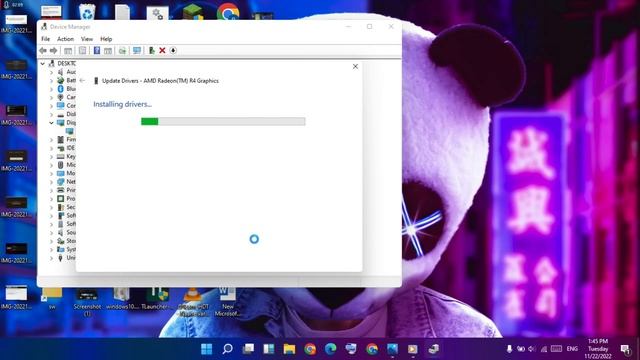
Task: Open the Help menu
Action: [x=106, y=39]
